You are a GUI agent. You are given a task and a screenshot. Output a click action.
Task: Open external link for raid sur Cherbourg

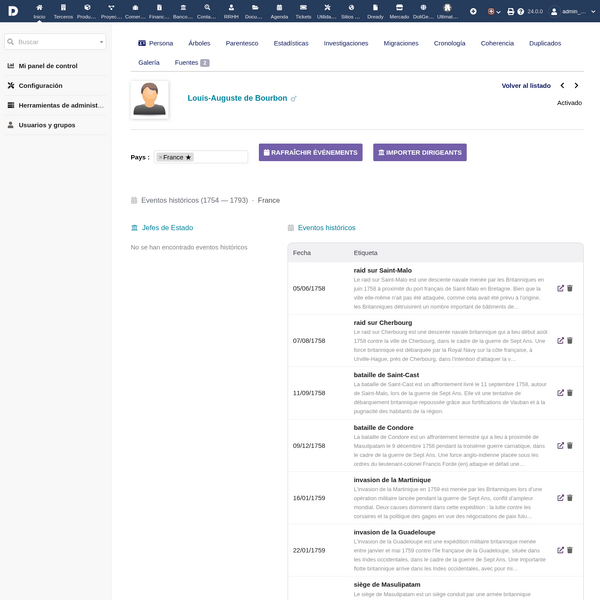click(x=560, y=341)
